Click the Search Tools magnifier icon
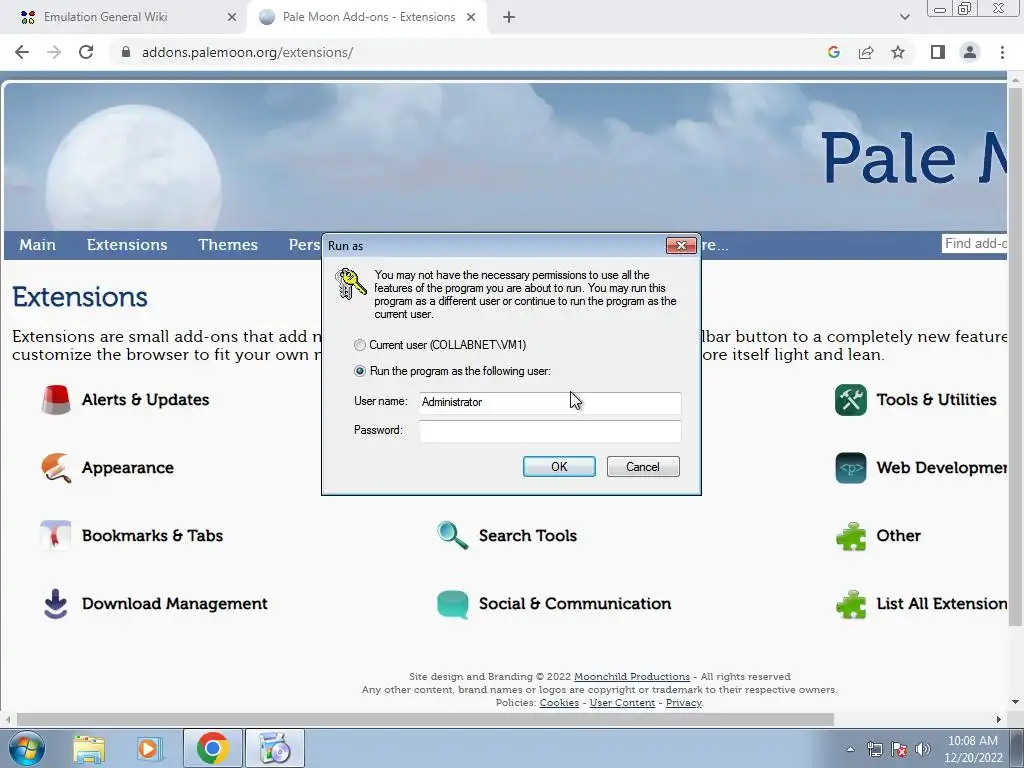Viewport: 1024px width, 768px height. (x=453, y=536)
